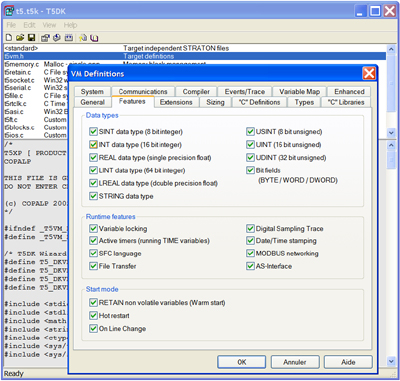Image resolution: width=400 pixels, height=381 pixels.
Task: Open the Compiler tab
Action: click(x=196, y=91)
